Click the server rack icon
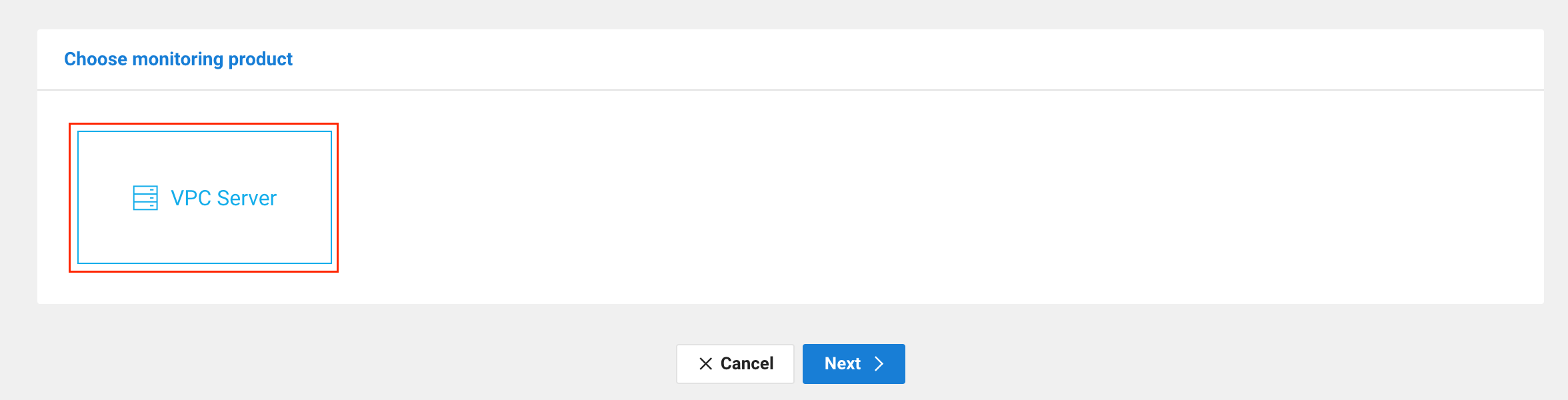1568x400 pixels. click(145, 198)
